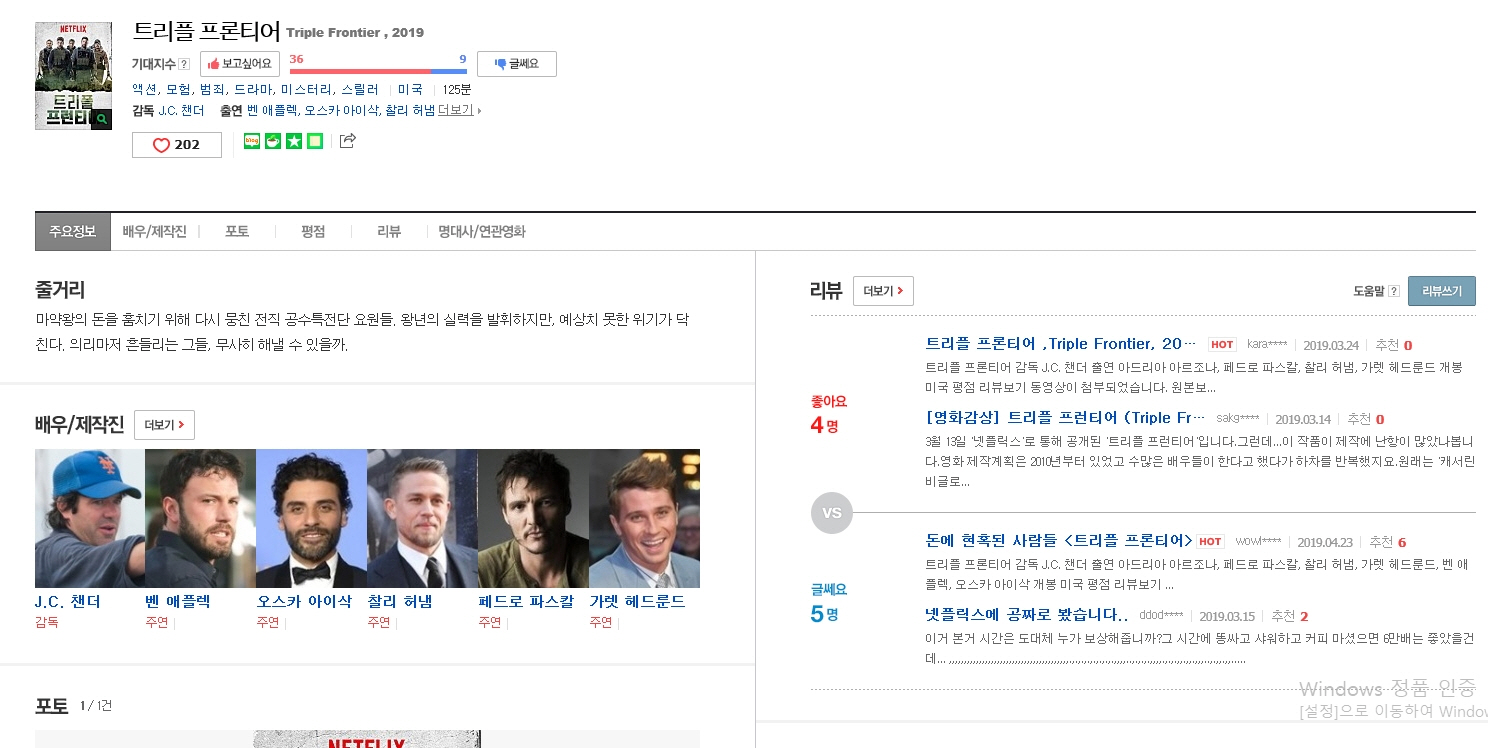Viewport: 1488px width, 748px height.
Task: Open the share arrow icon
Action: [x=347, y=141]
